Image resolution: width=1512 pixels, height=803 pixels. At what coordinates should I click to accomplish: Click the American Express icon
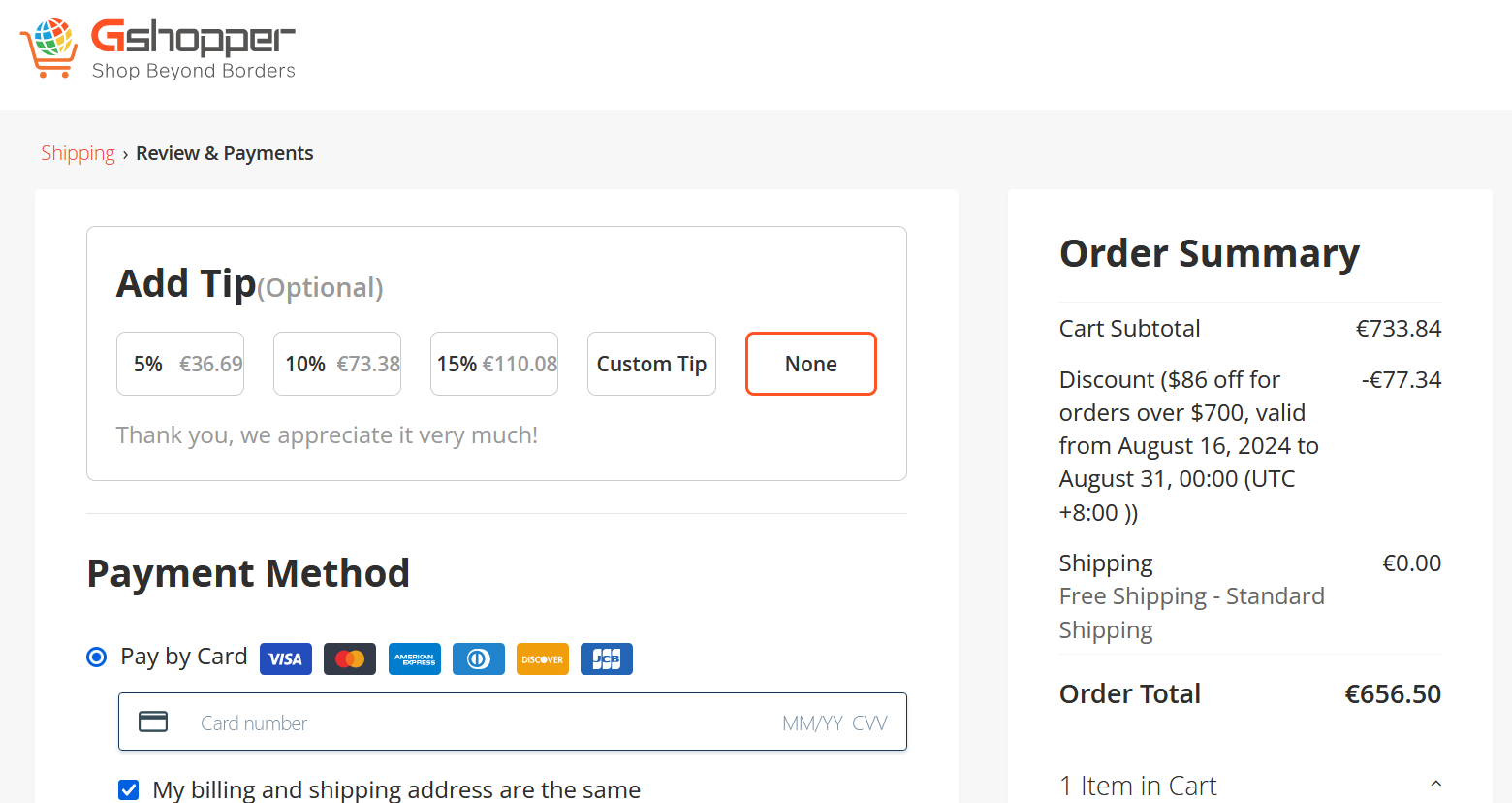coord(415,659)
